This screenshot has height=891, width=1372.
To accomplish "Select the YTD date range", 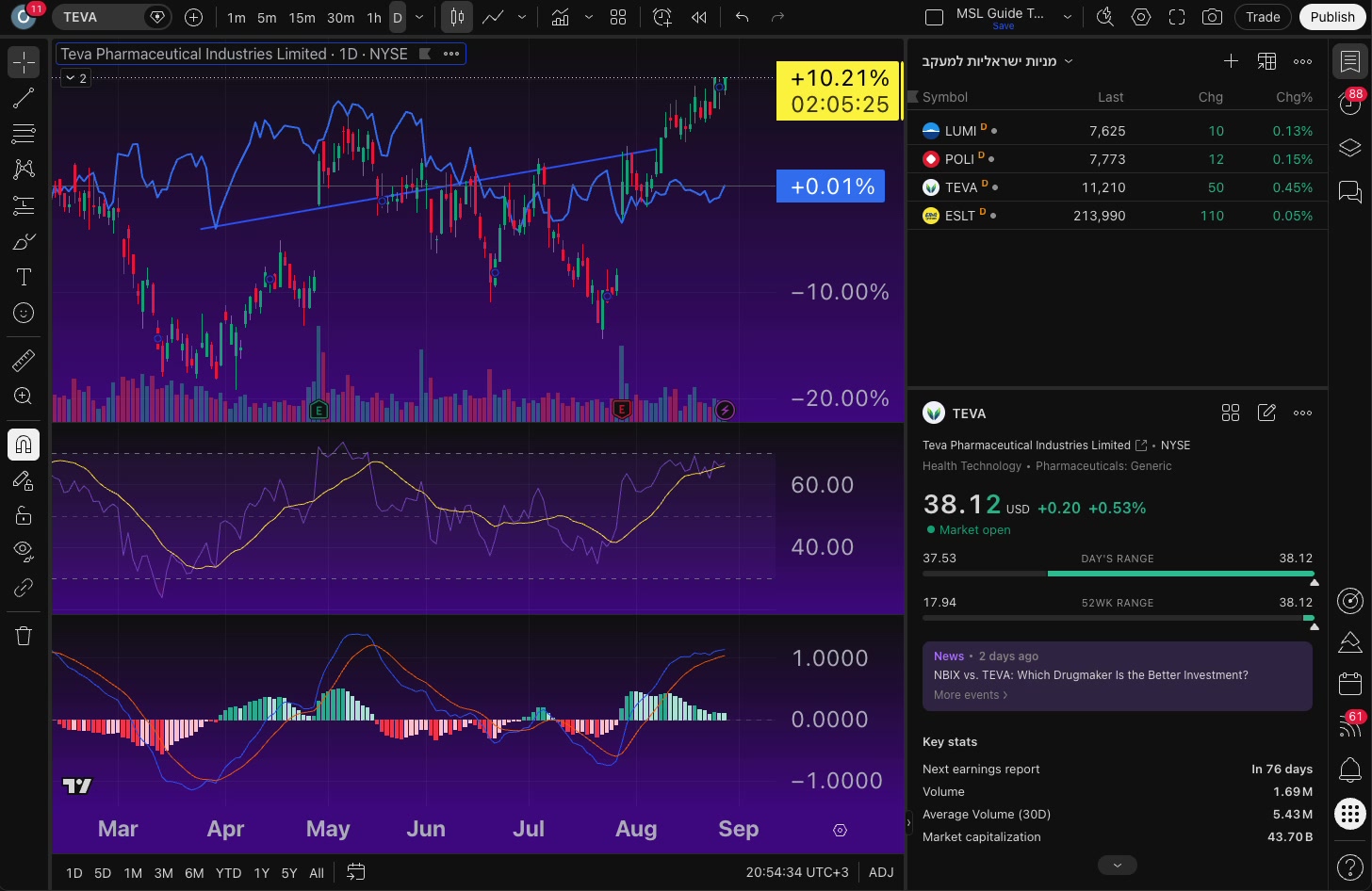I will pos(228,873).
